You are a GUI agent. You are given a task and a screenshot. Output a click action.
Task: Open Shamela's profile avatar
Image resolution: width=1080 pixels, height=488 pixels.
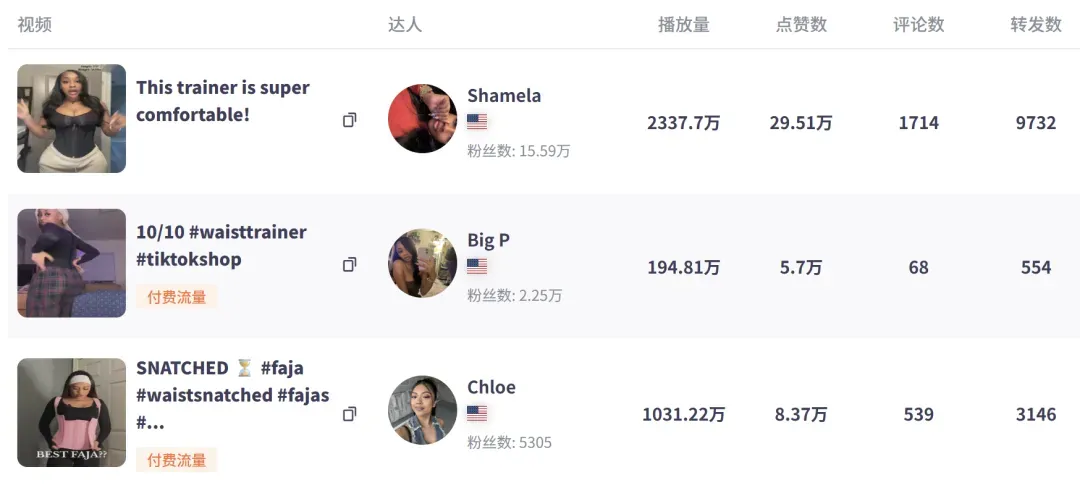[422, 118]
